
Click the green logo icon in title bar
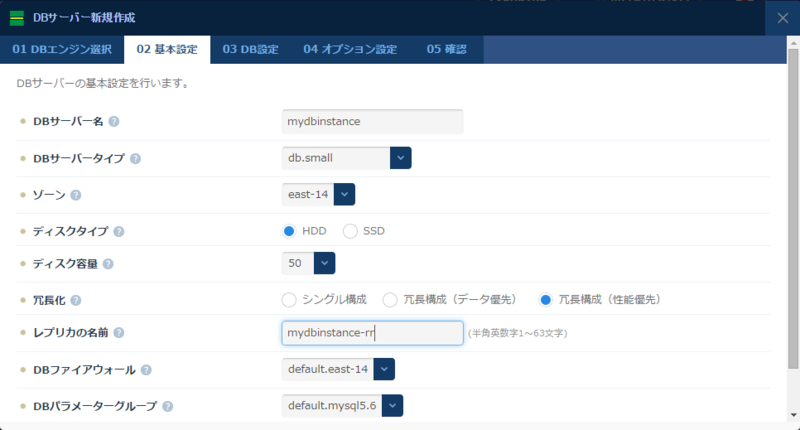click(x=17, y=18)
